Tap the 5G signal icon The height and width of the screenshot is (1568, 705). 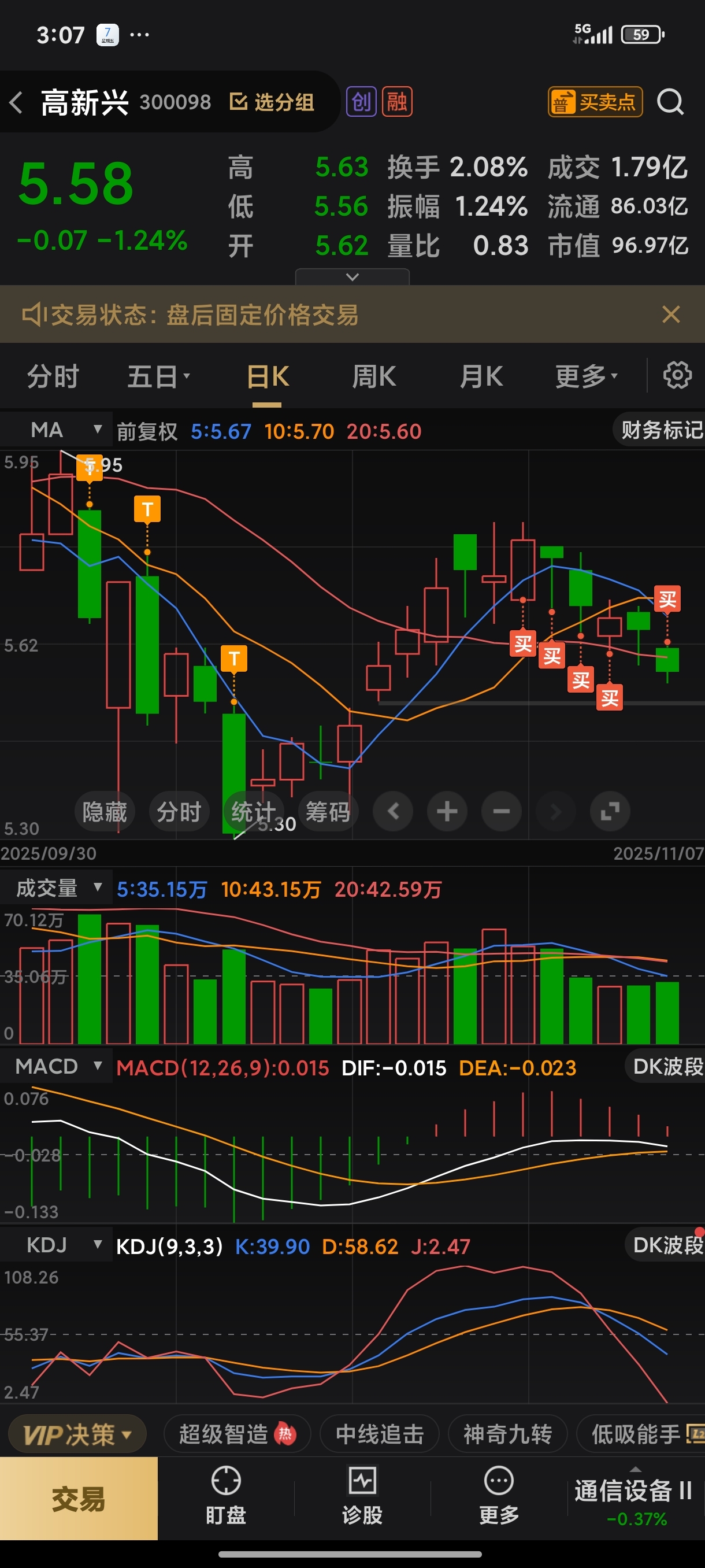coord(592,34)
